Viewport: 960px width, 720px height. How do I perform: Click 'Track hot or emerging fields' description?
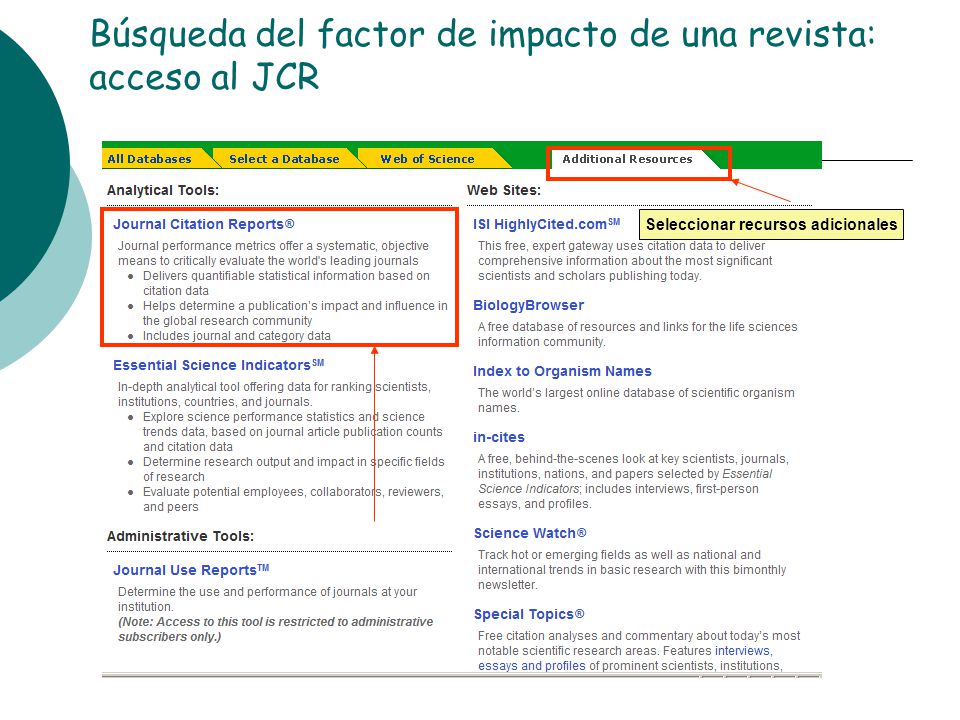[632, 570]
